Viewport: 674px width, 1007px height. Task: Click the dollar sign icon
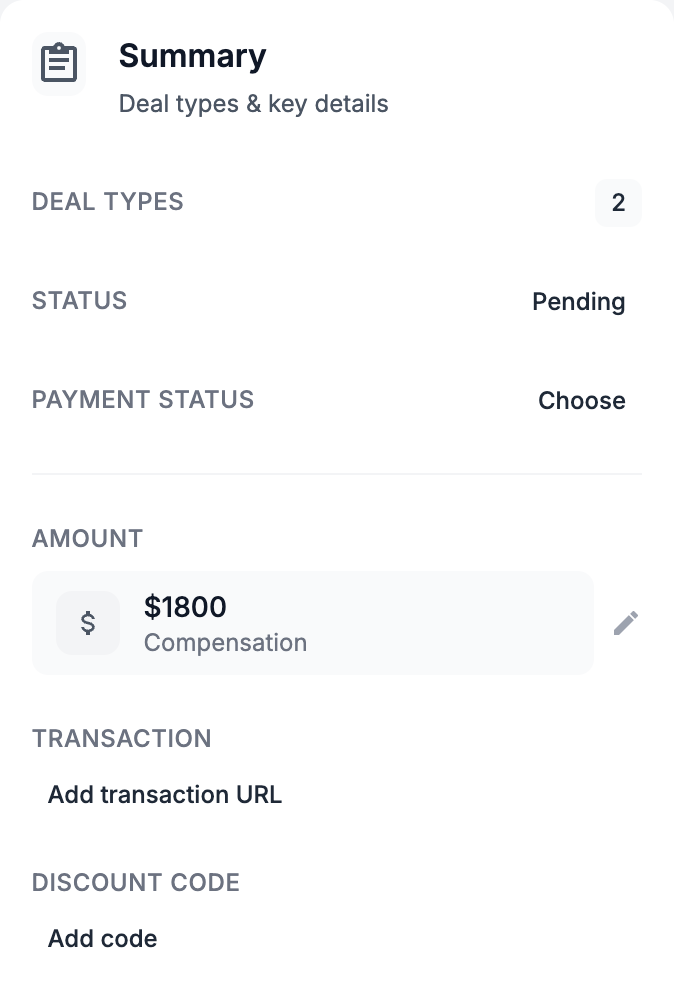[x=88, y=623]
